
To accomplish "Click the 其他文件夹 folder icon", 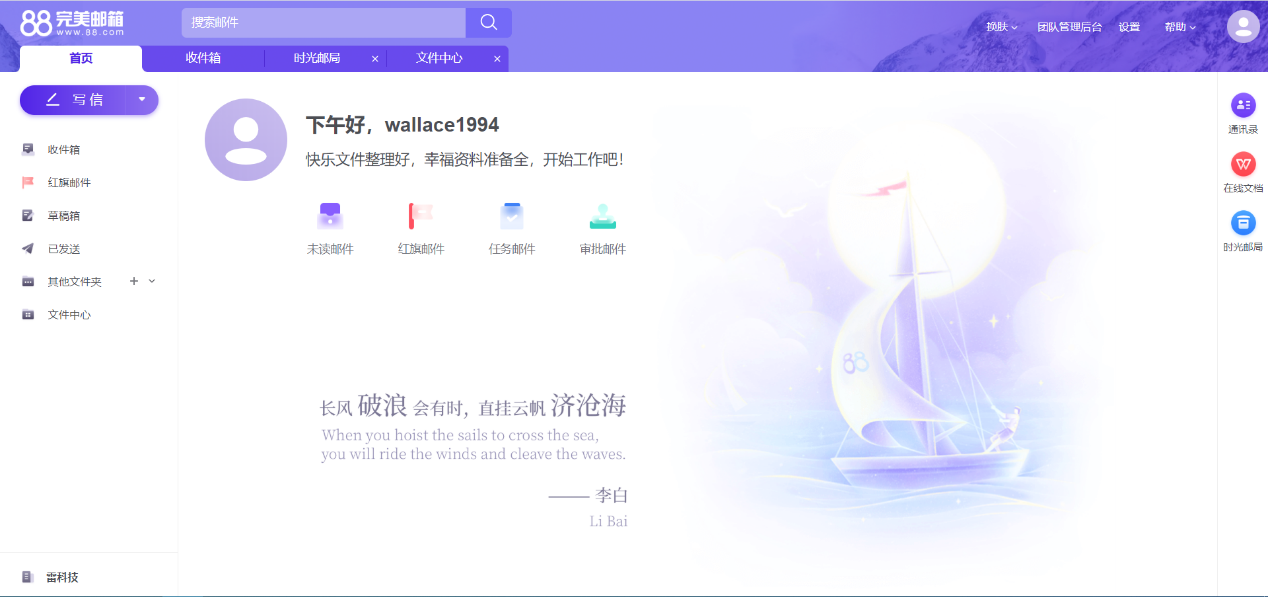I will tap(28, 282).
